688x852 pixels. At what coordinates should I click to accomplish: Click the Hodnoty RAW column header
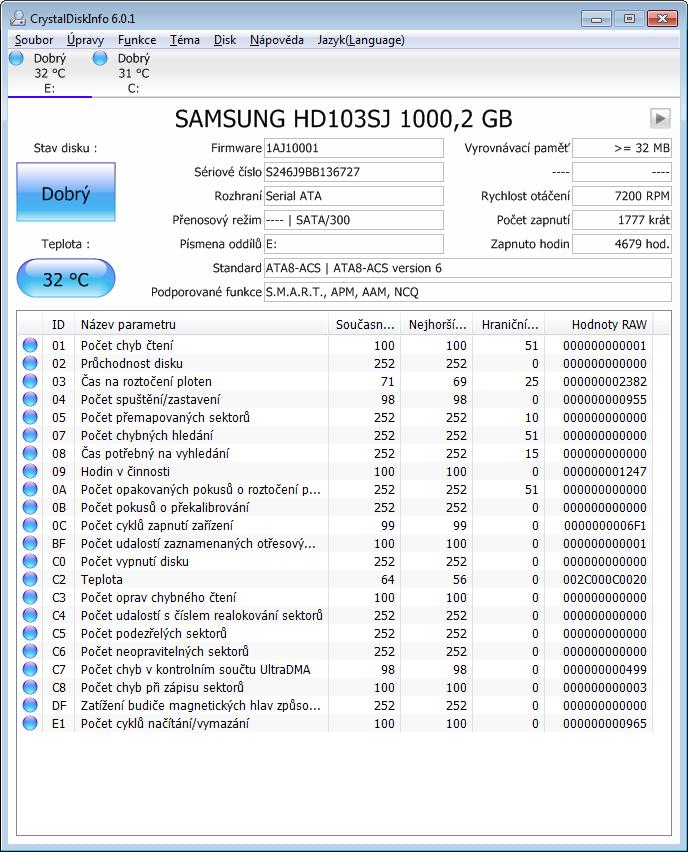(x=599, y=324)
